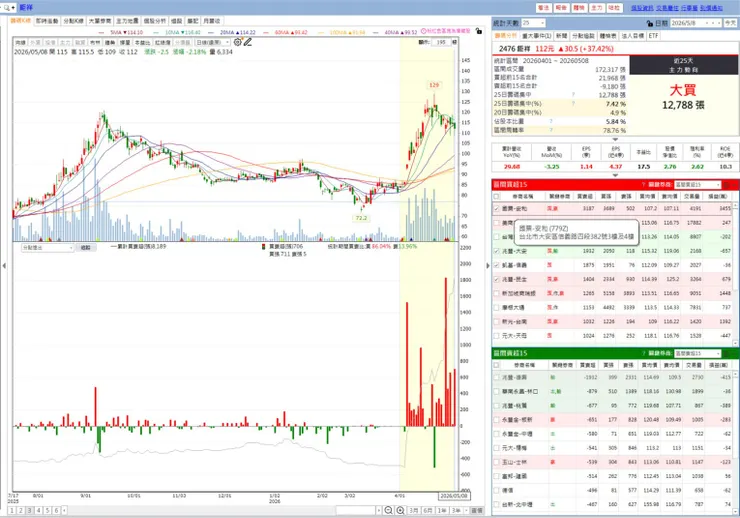The width and height of the screenshot is (740, 518).
Task: Collapse the left panel arrow
Action: pyautogui.click(x=4, y=266)
